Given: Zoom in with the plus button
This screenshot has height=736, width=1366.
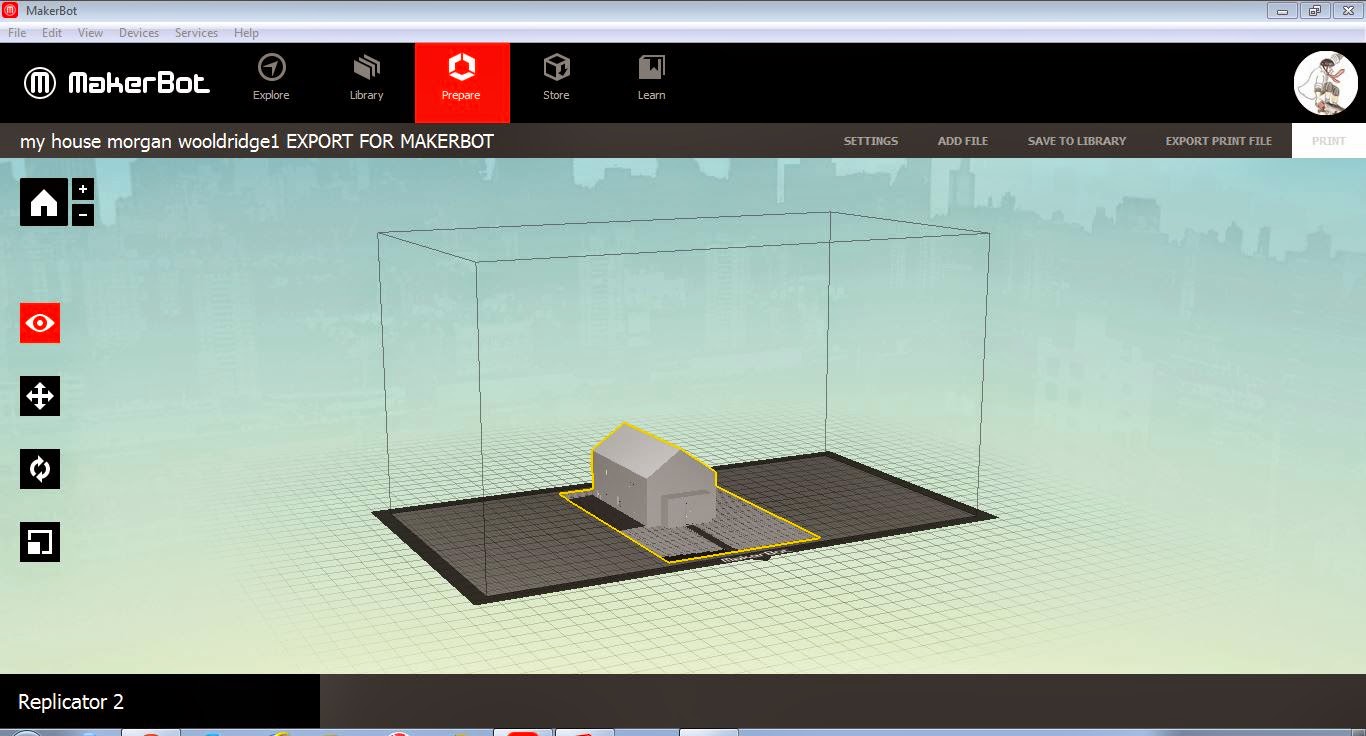Looking at the screenshot, I should click(83, 189).
